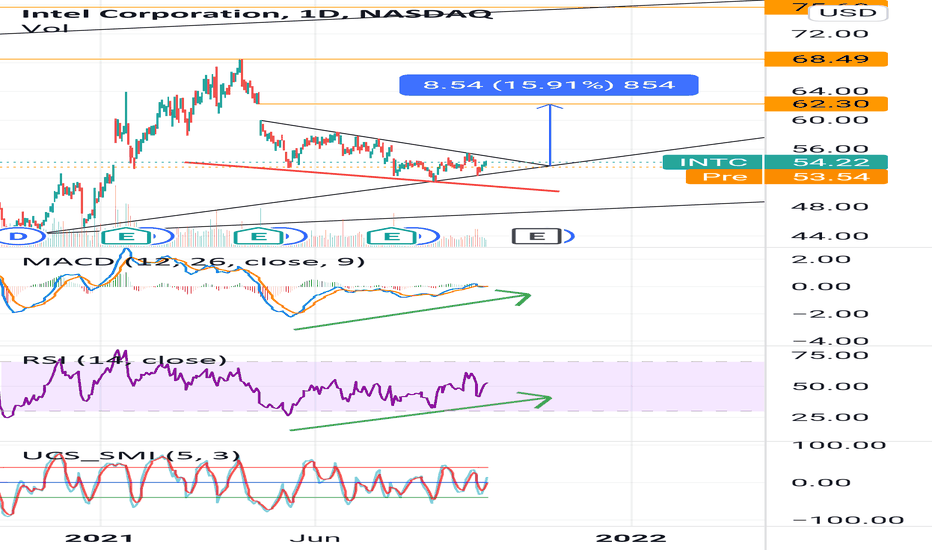The height and width of the screenshot is (550, 932).
Task: Select the Intel Corporation, 1D, NASDAQ title
Action: click(256, 12)
